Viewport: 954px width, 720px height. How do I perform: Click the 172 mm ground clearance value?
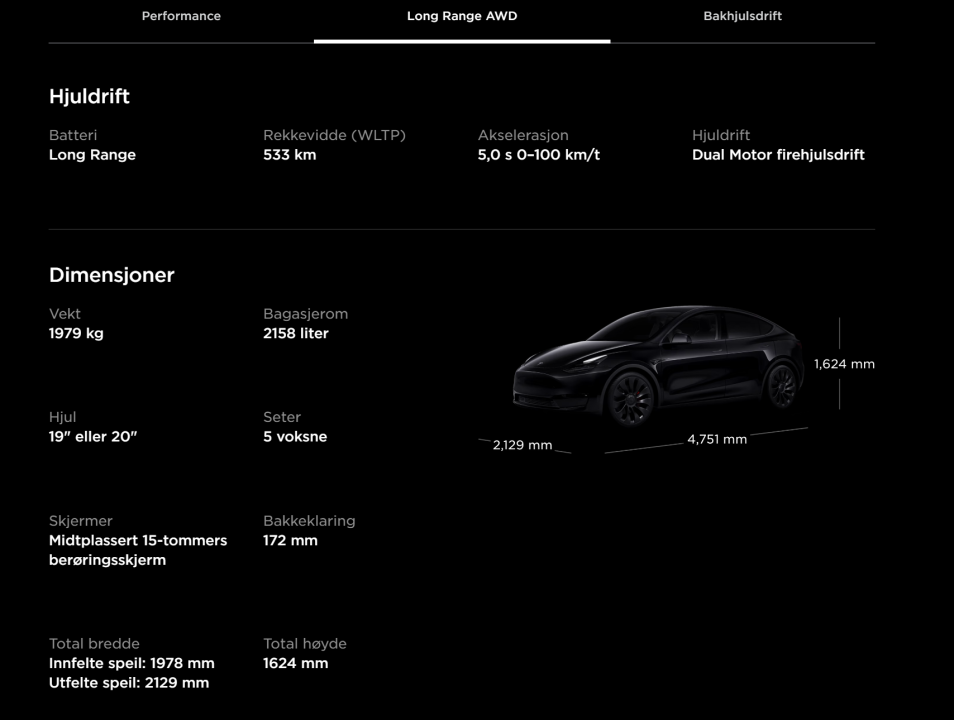(290, 541)
